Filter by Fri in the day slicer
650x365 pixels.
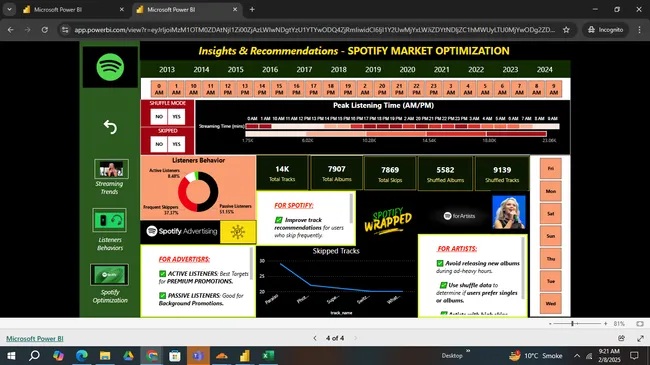551,168
